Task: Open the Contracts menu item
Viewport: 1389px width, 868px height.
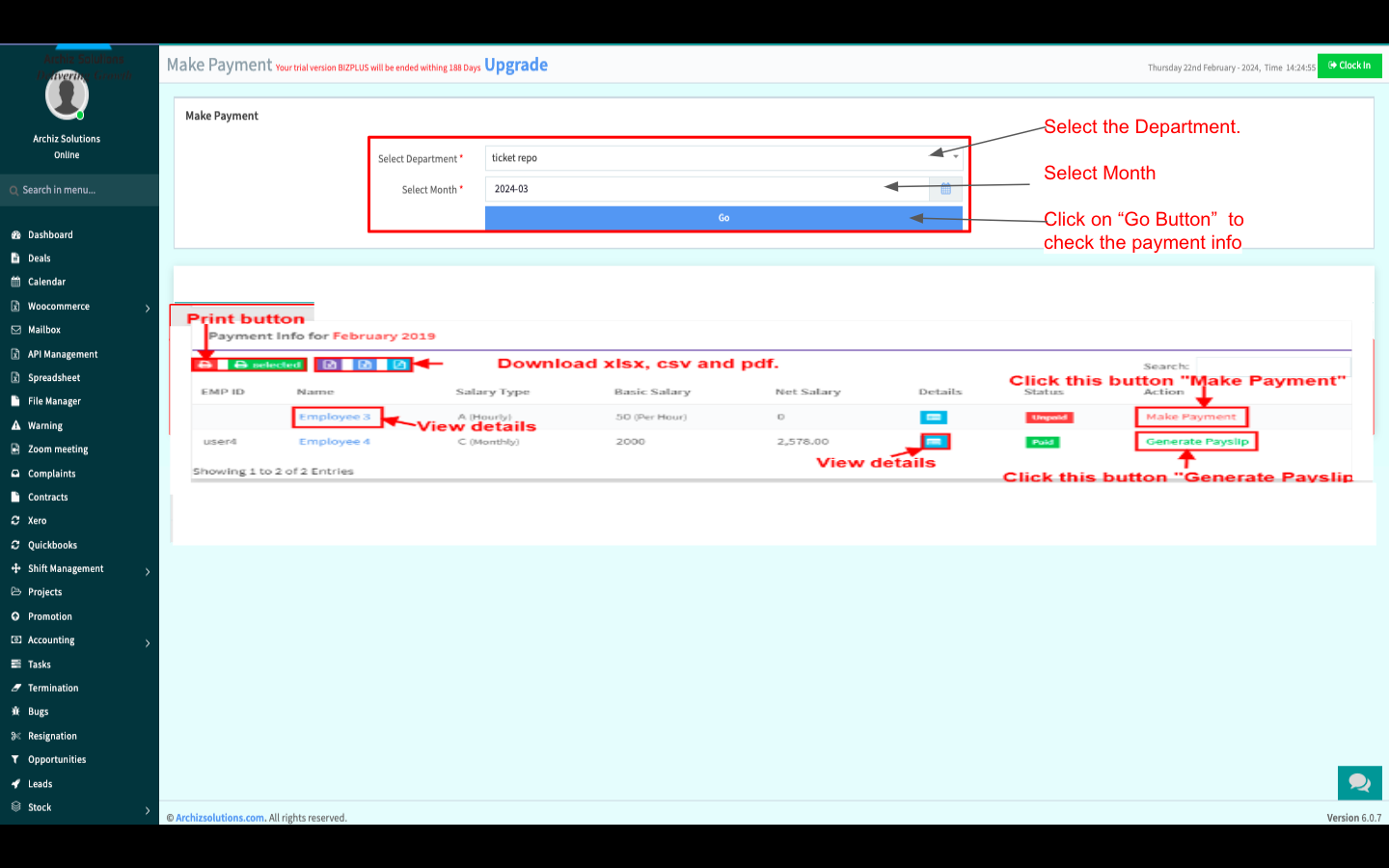Action: point(47,498)
